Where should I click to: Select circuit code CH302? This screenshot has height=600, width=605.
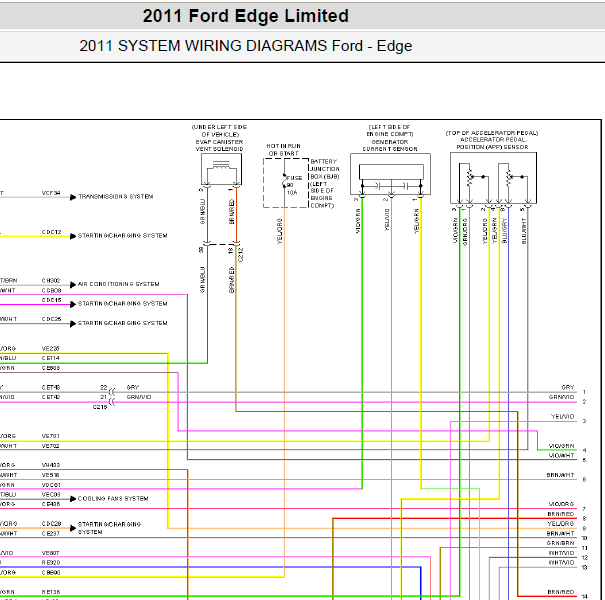51,281
